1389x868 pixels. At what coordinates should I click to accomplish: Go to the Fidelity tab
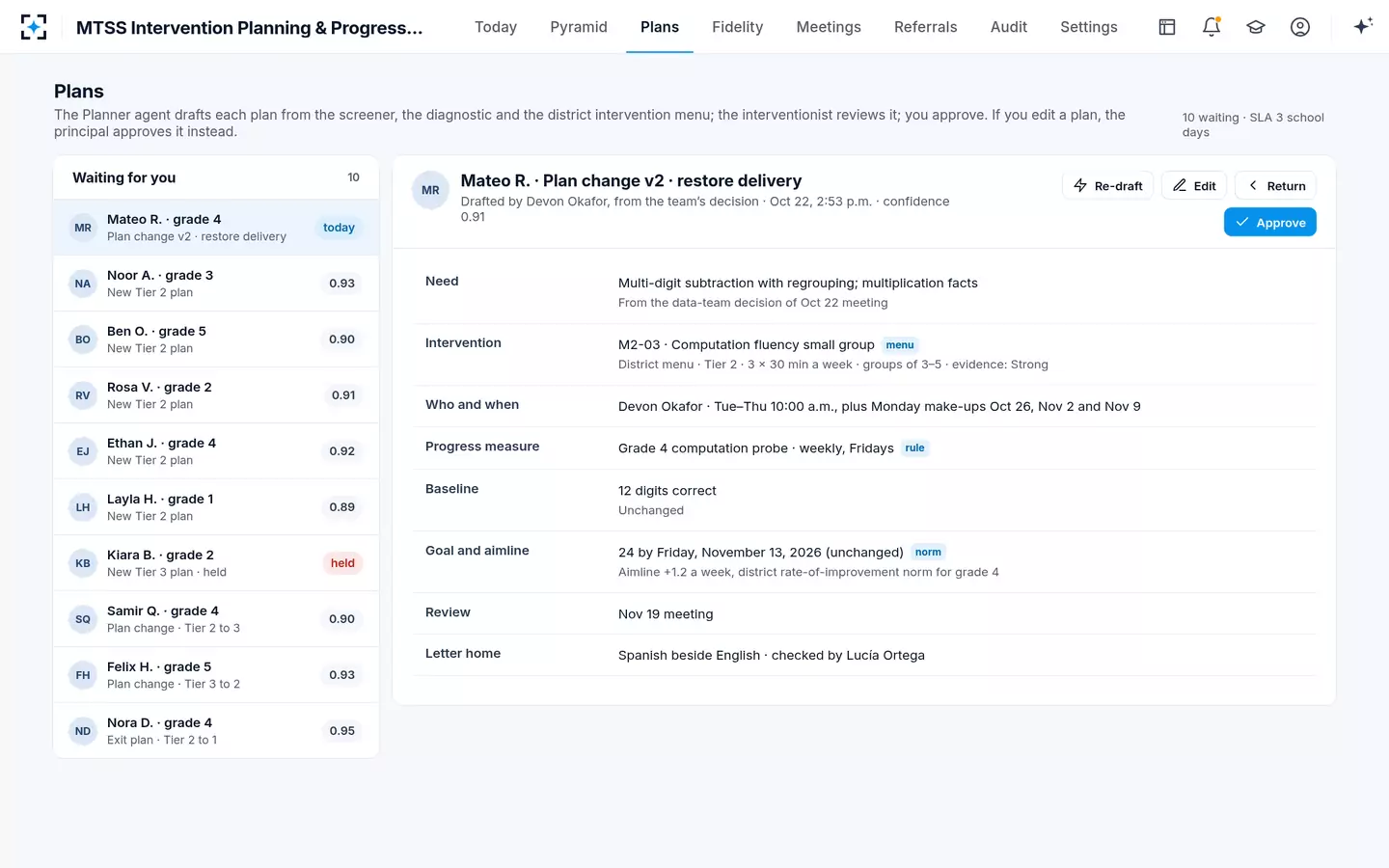(738, 27)
